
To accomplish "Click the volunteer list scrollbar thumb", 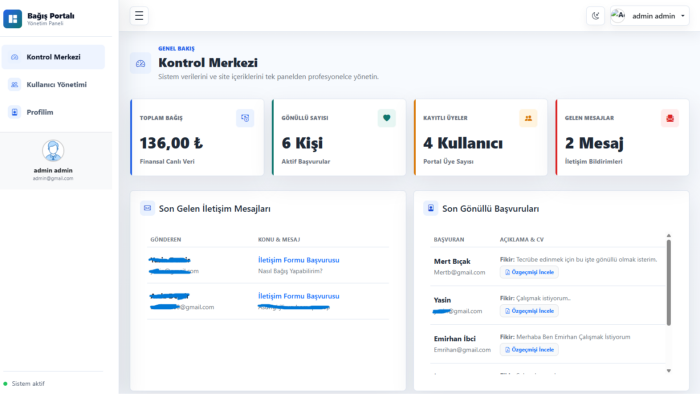I will pyautogui.click(x=669, y=282).
